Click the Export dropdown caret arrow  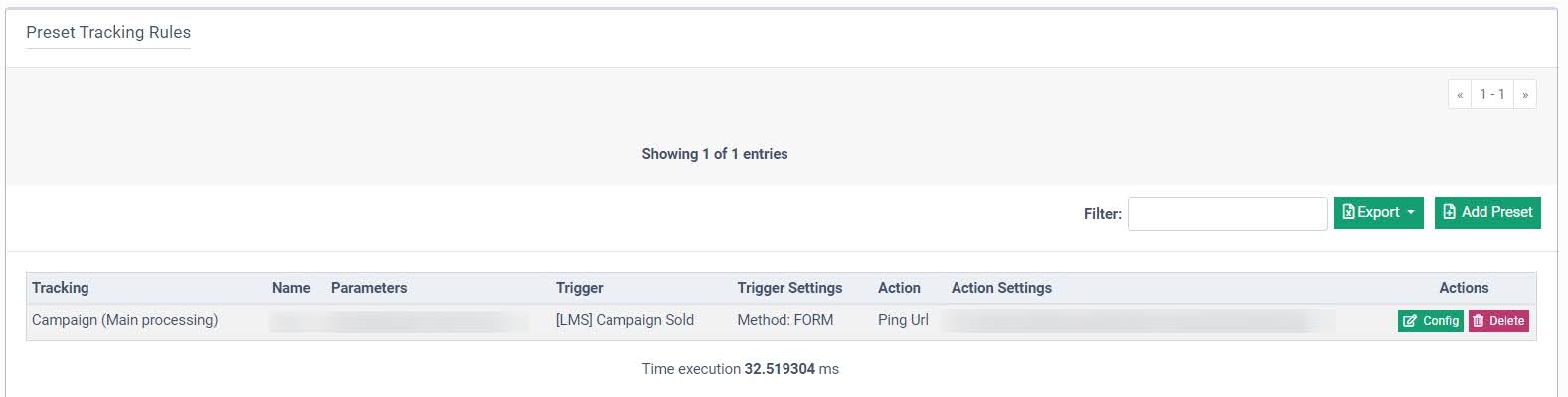click(x=1410, y=213)
